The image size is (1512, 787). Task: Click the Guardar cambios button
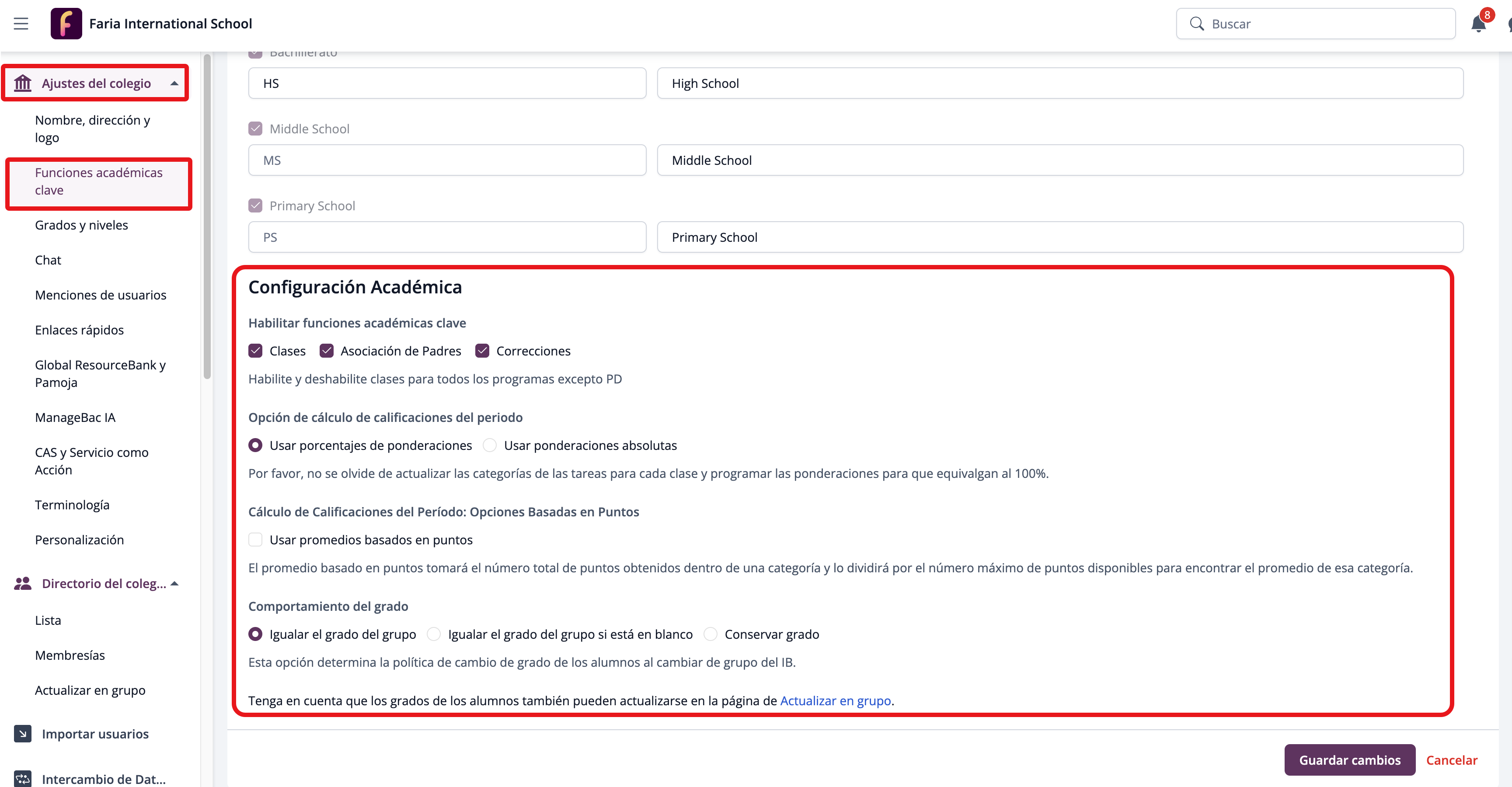1349,760
